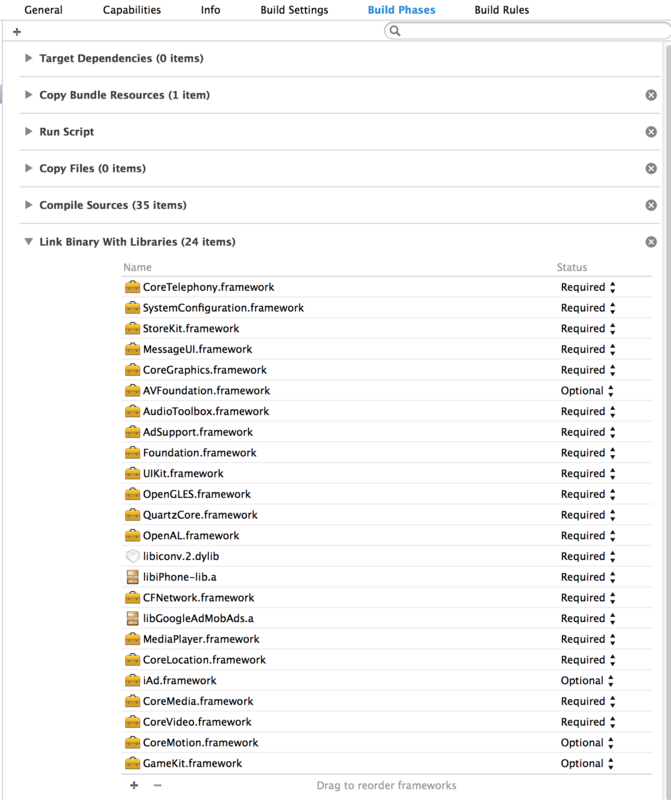Delete the Copy Files phase
This screenshot has width=671, height=800.
point(651,168)
